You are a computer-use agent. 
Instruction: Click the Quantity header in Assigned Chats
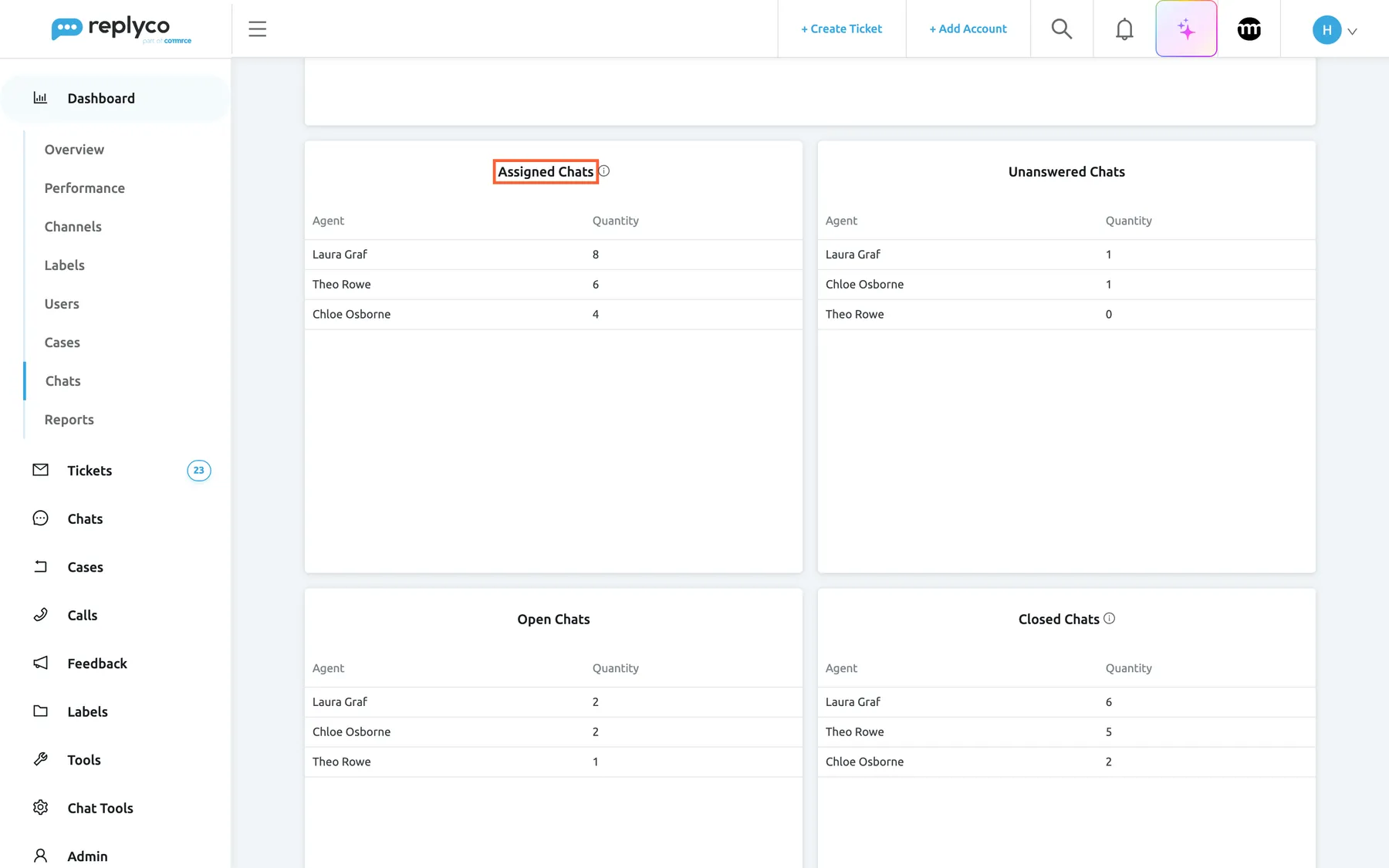click(x=615, y=221)
